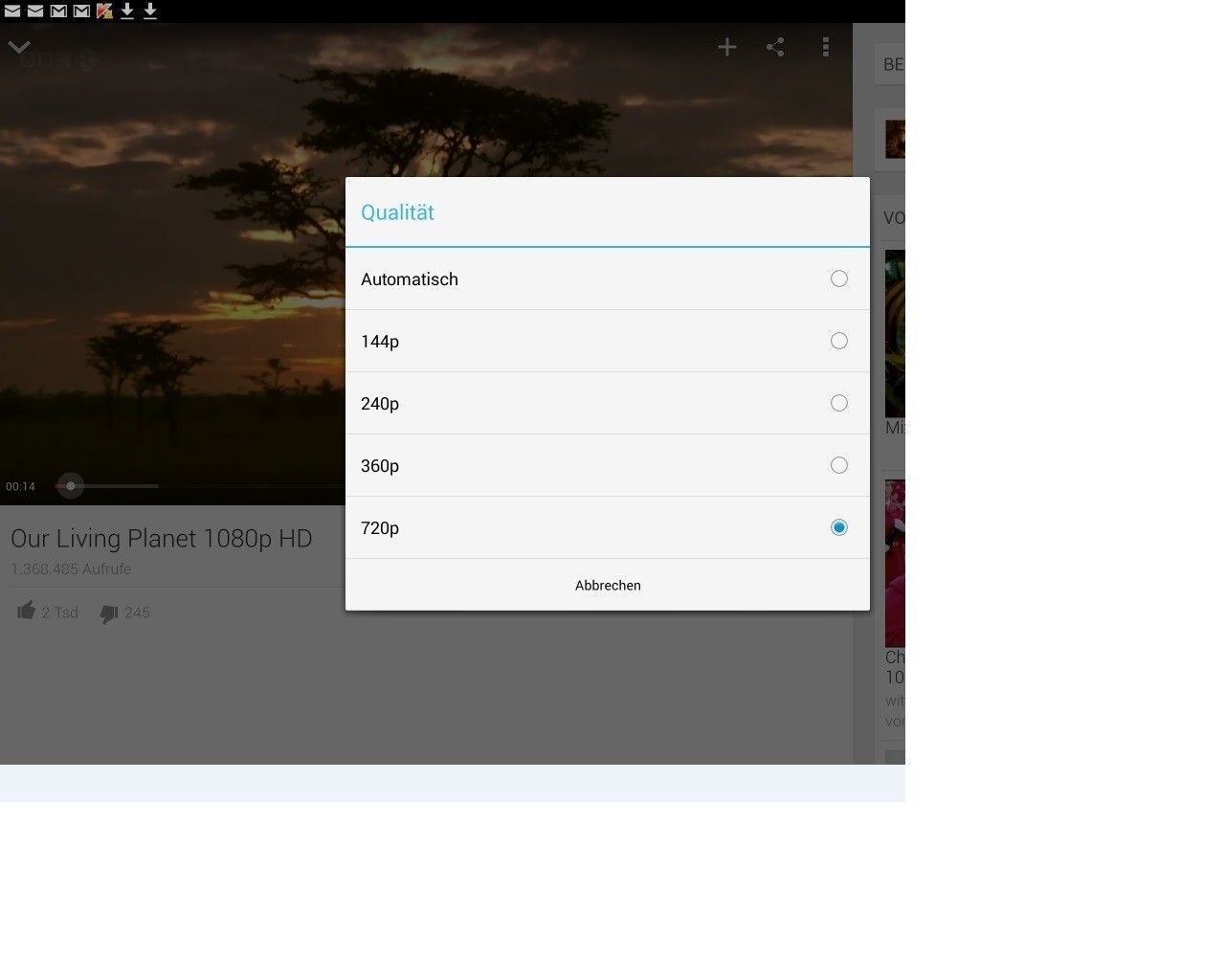Dislike the video with thumbs-down icon
Image resolution: width=1225 pixels, height=980 pixels.
click(109, 613)
